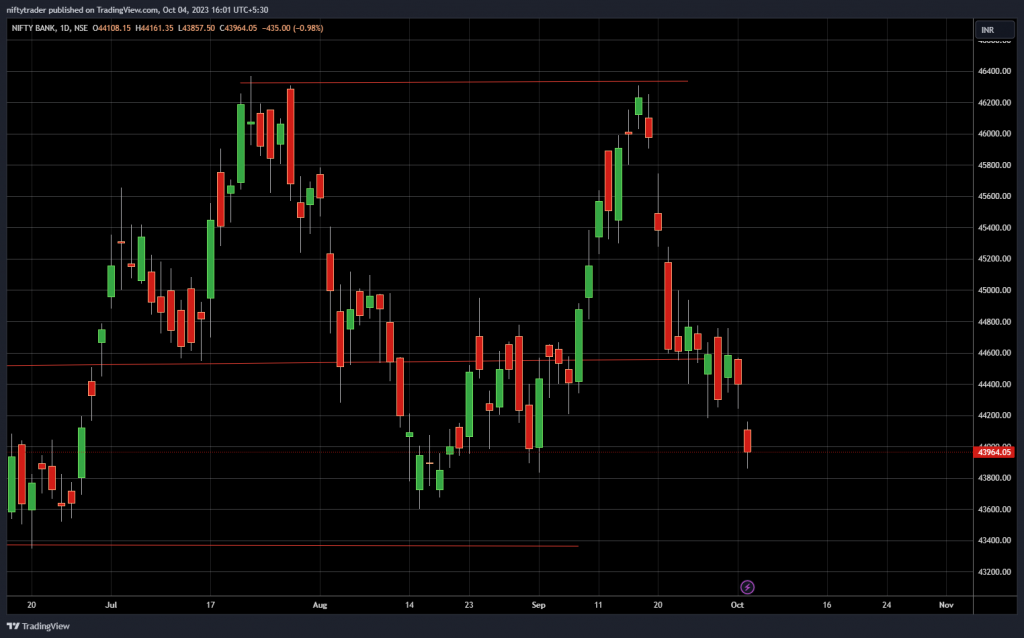1024x638 pixels.
Task: Click the low value L43857.50
Action: coord(196,28)
